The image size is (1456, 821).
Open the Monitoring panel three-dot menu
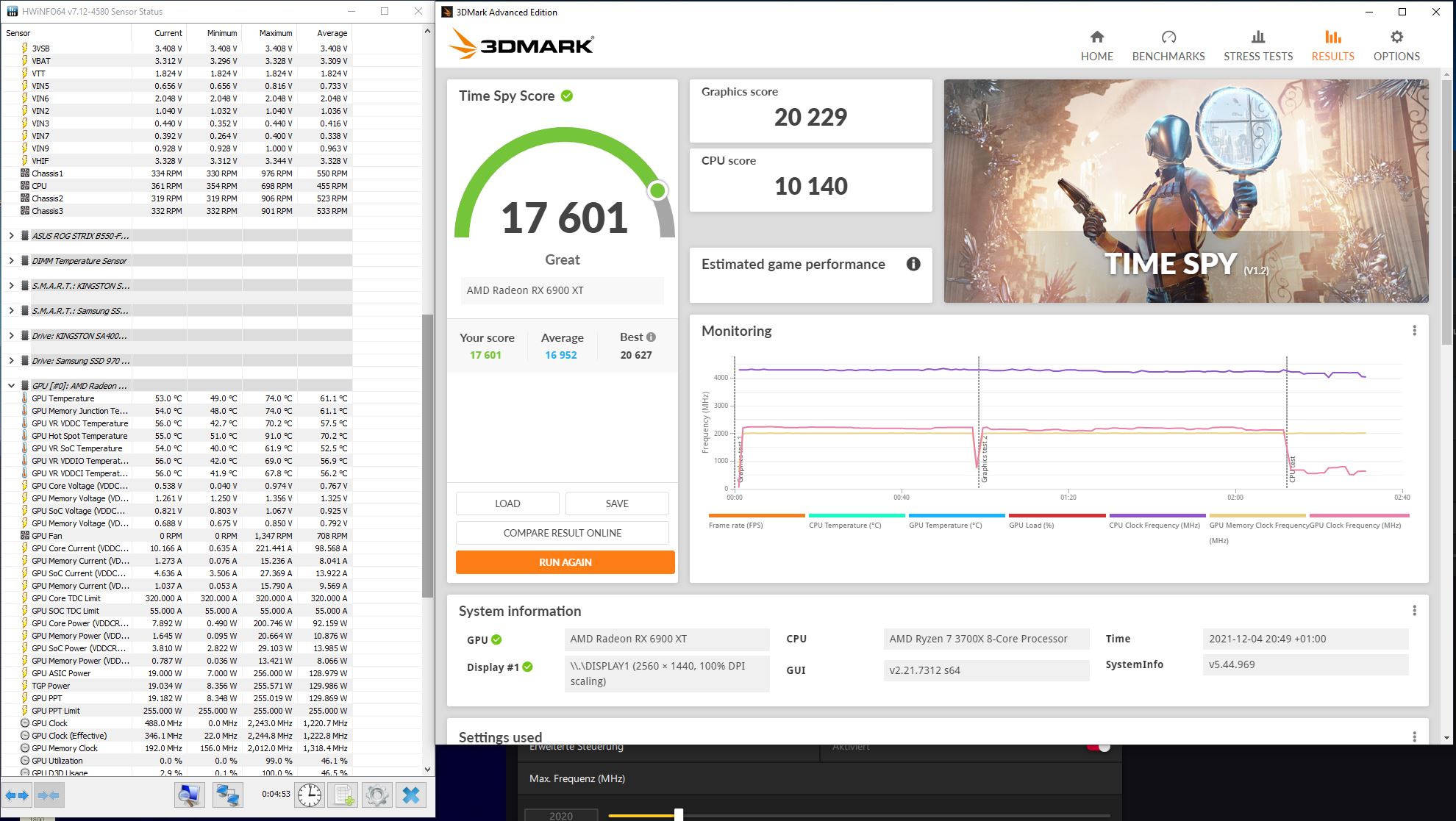1414,331
